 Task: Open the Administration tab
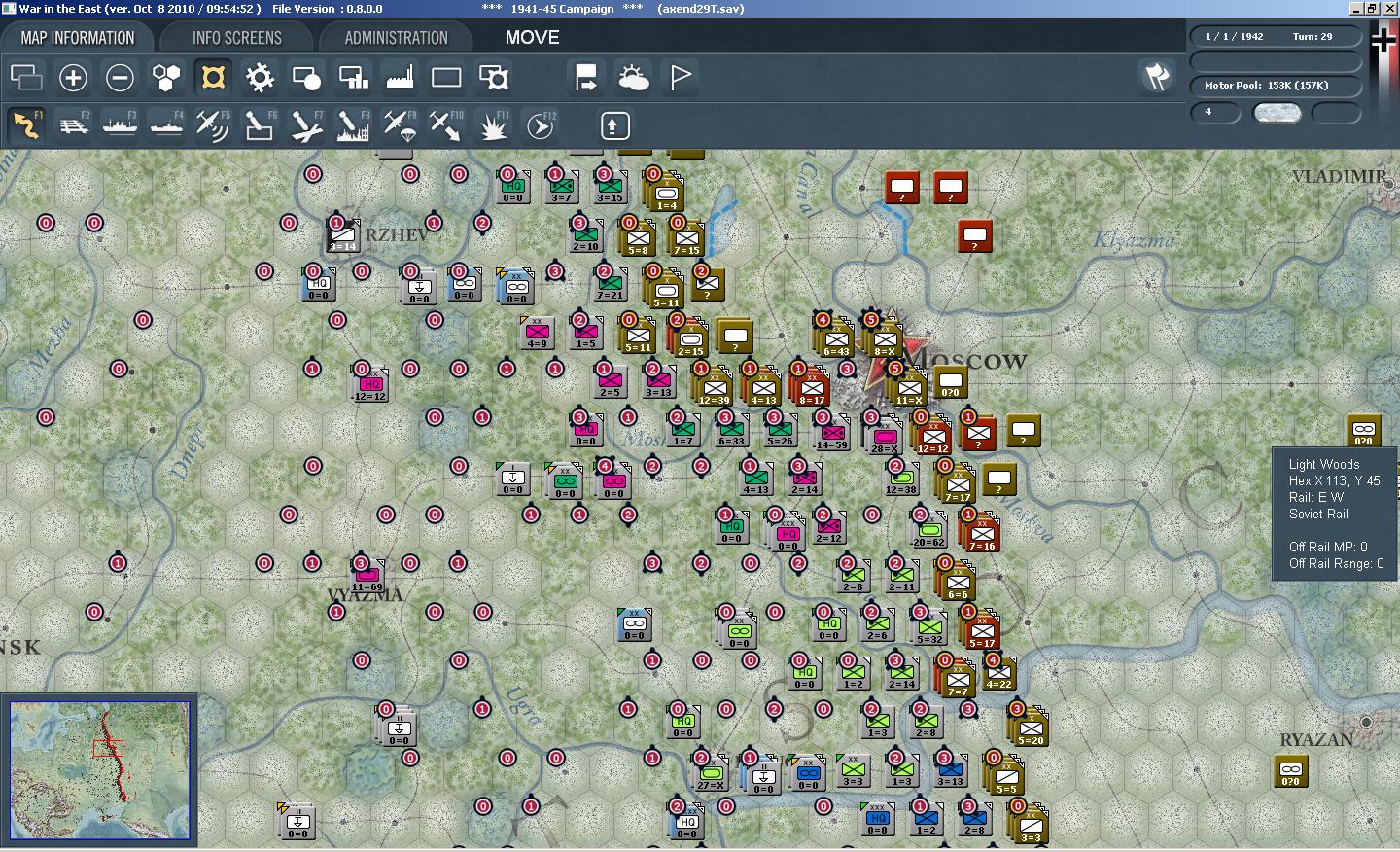point(396,38)
